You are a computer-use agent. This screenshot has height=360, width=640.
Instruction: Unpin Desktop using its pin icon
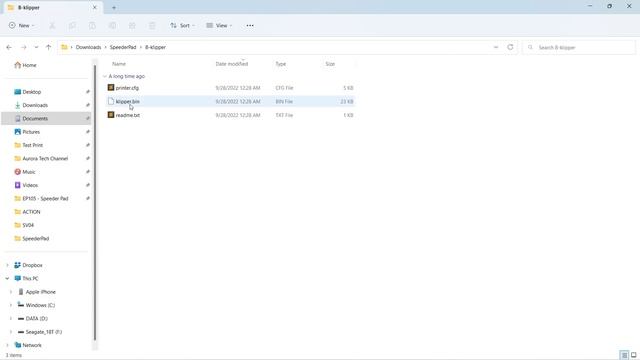[88, 92]
